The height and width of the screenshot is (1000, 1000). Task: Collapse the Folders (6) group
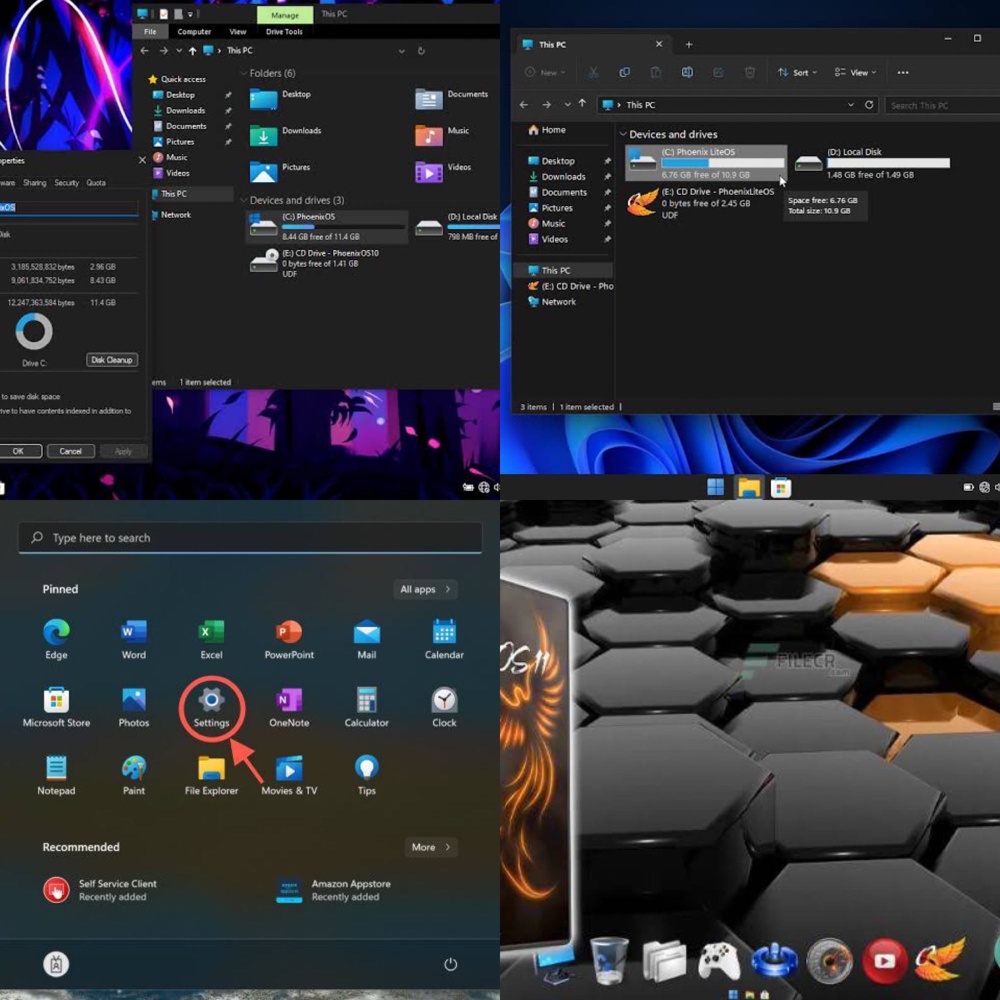coord(244,74)
